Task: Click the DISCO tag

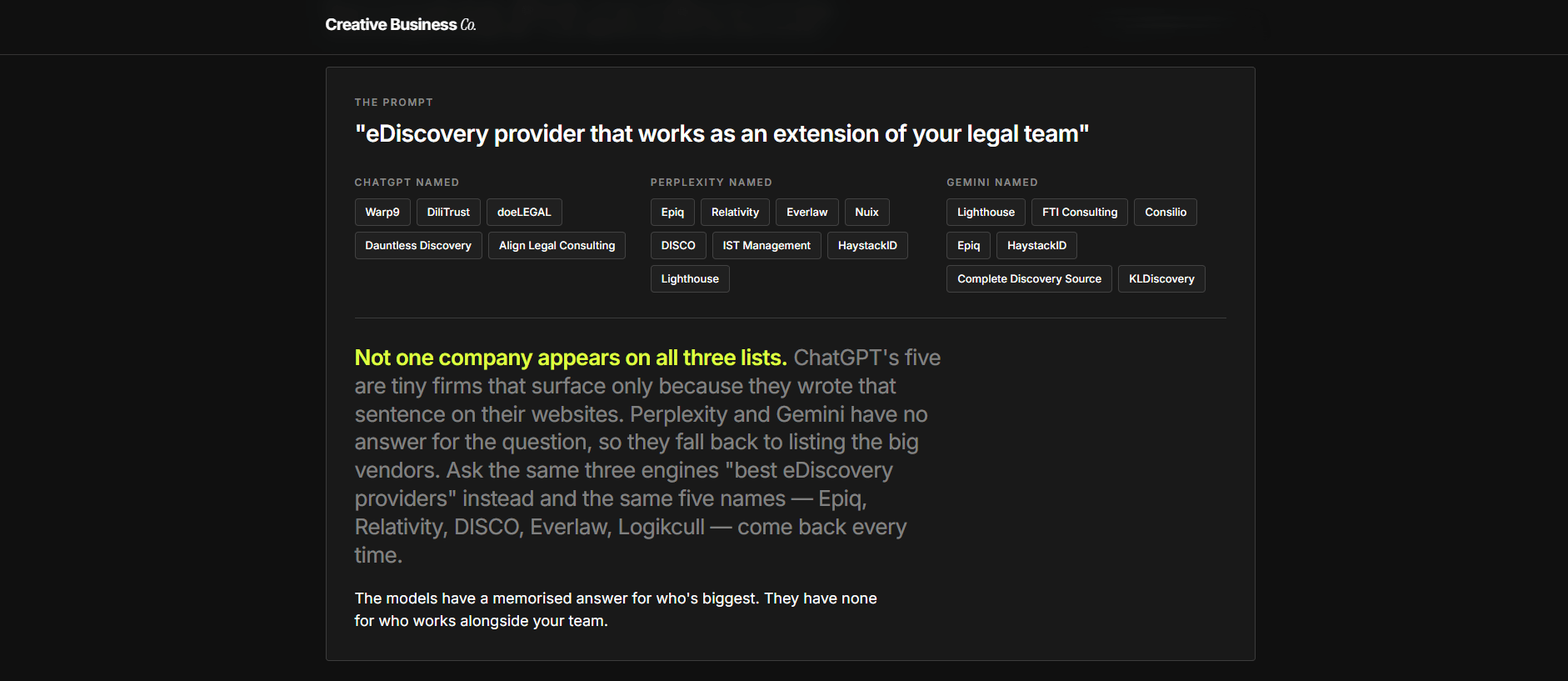Action: [678, 246]
